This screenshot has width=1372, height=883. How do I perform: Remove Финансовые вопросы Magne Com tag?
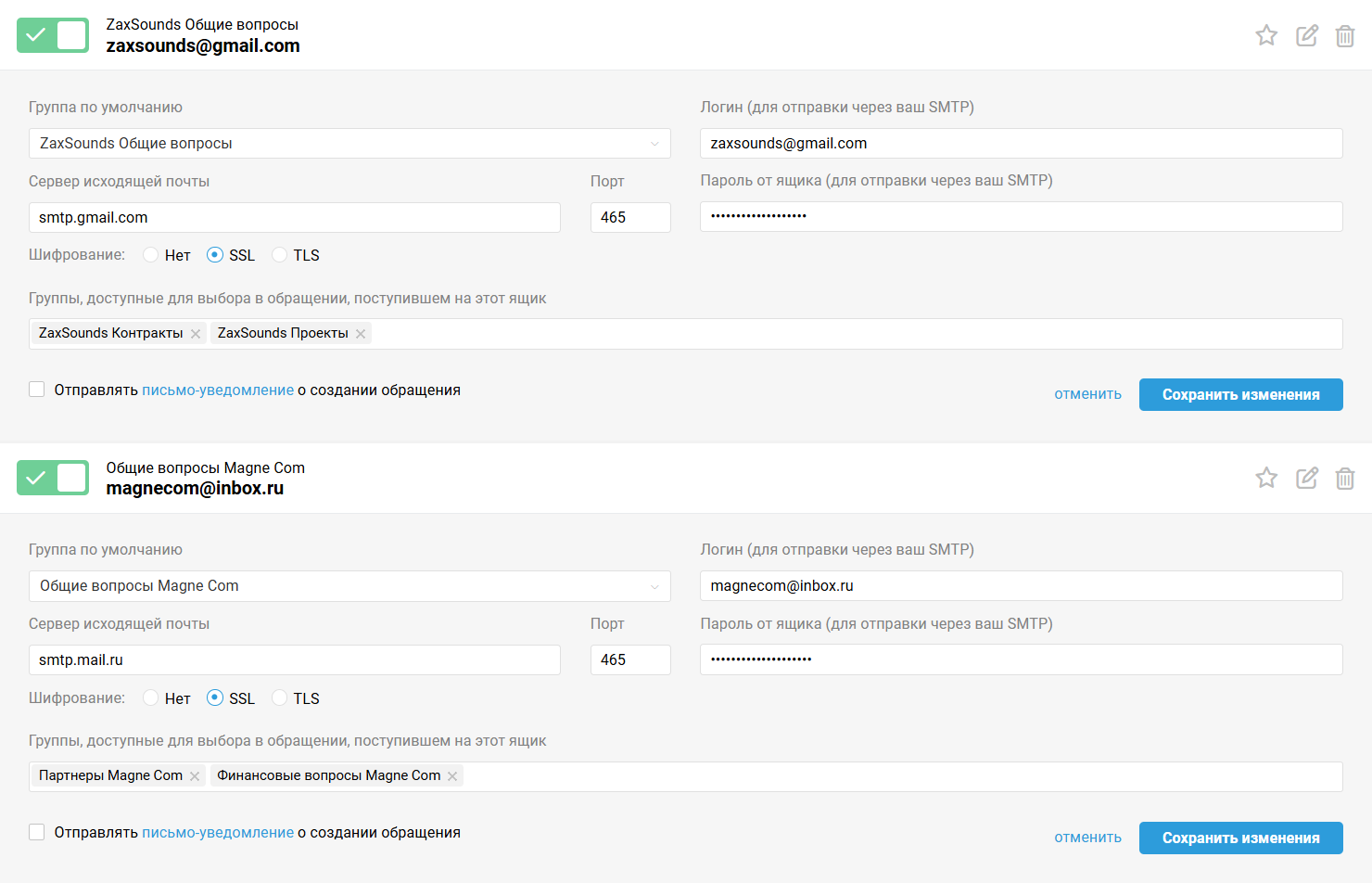click(x=452, y=776)
